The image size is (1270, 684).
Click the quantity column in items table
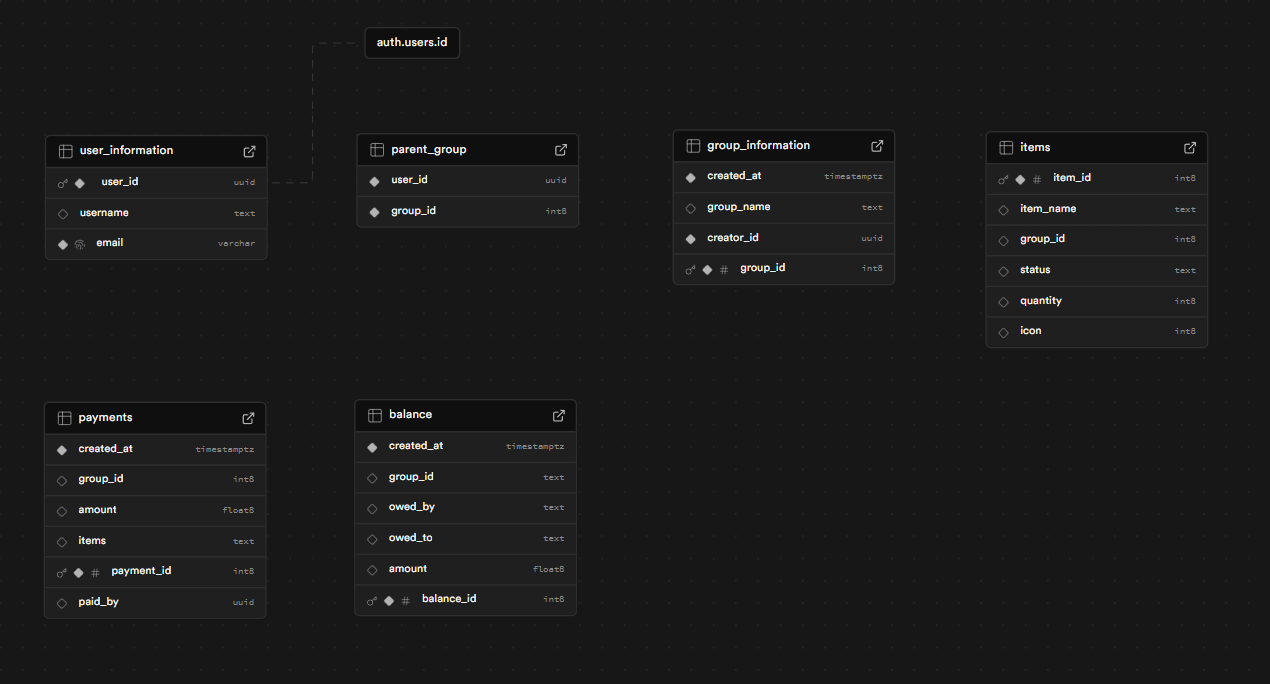[x=1040, y=301]
